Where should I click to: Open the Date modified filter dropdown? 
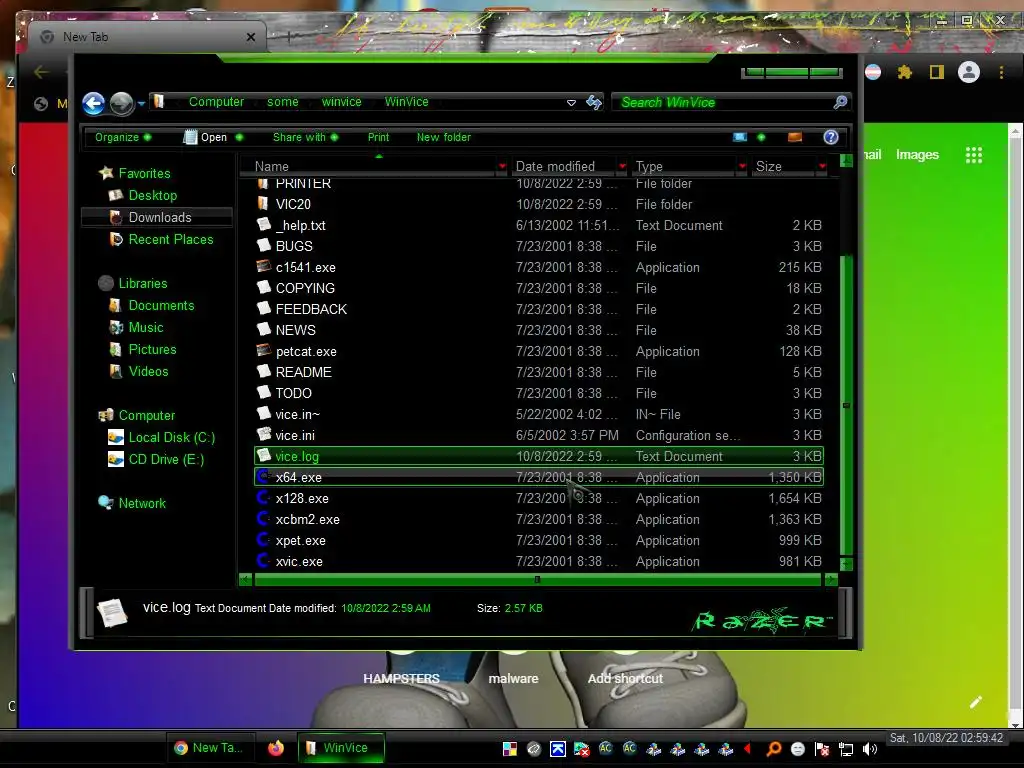[x=622, y=167]
